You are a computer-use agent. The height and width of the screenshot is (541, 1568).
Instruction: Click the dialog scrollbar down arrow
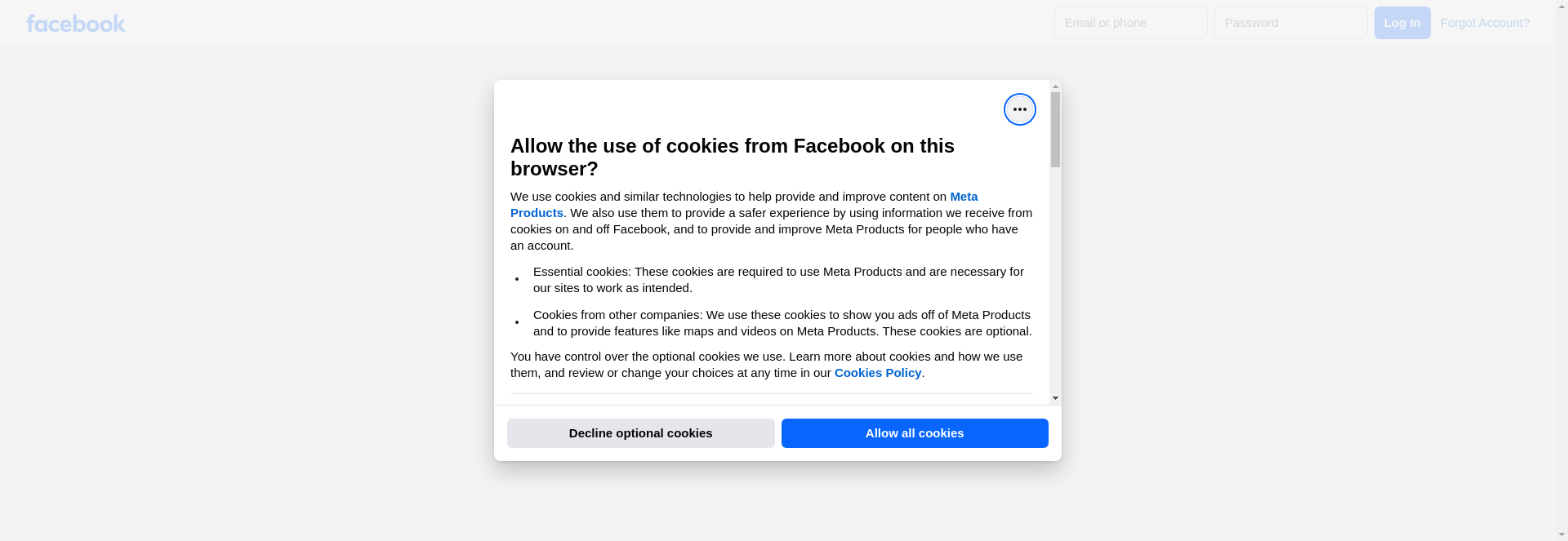click(x=1055, y=398)
